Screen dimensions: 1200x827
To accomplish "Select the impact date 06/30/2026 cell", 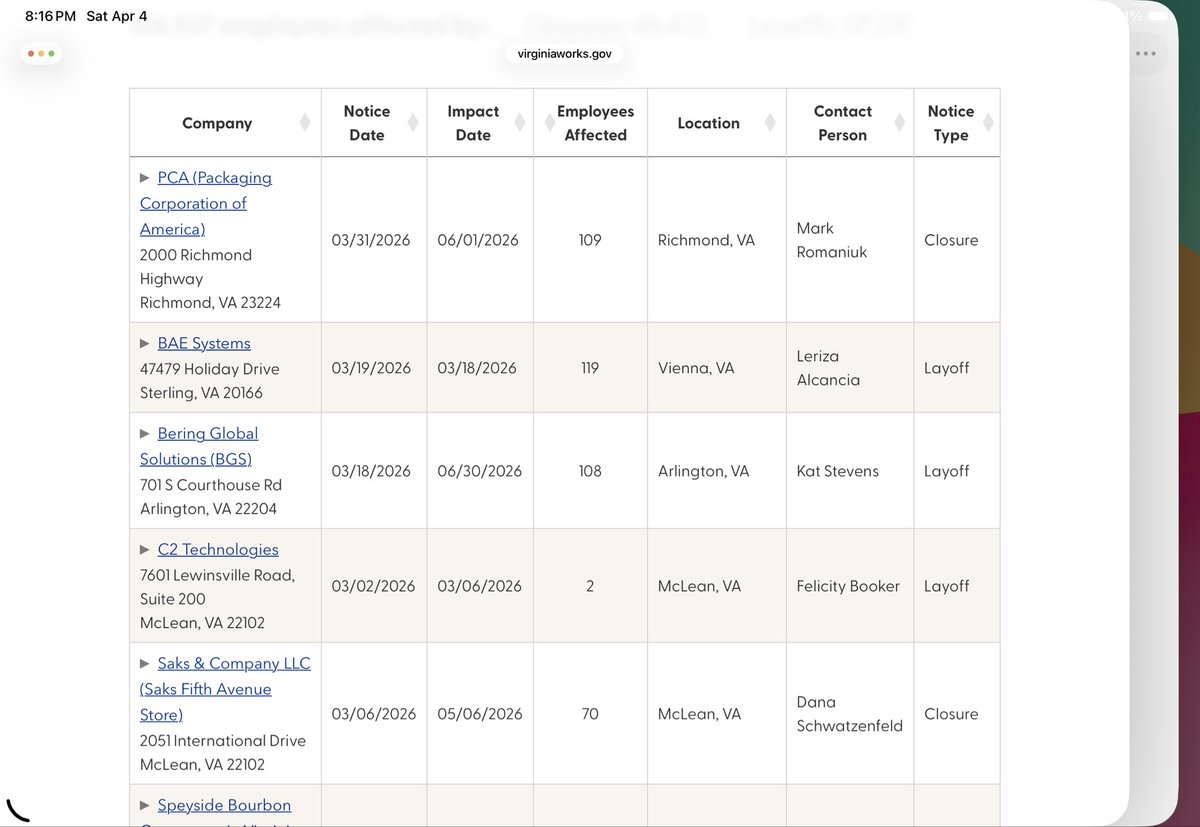I will tap(480, 471).
